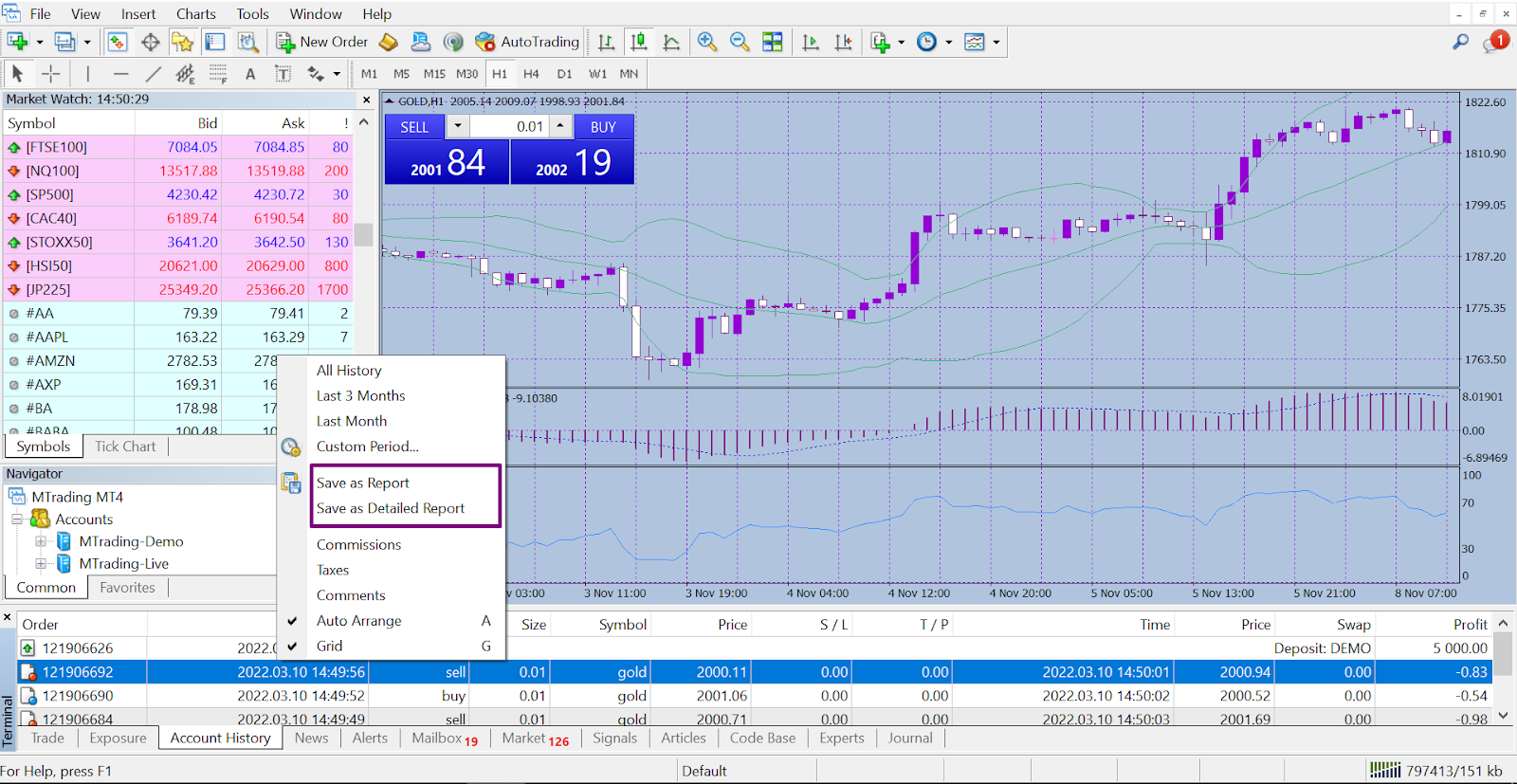Enable Commissions column in context menu
The height and width of the screenshot is (784, 1517).
coord(392,545)
